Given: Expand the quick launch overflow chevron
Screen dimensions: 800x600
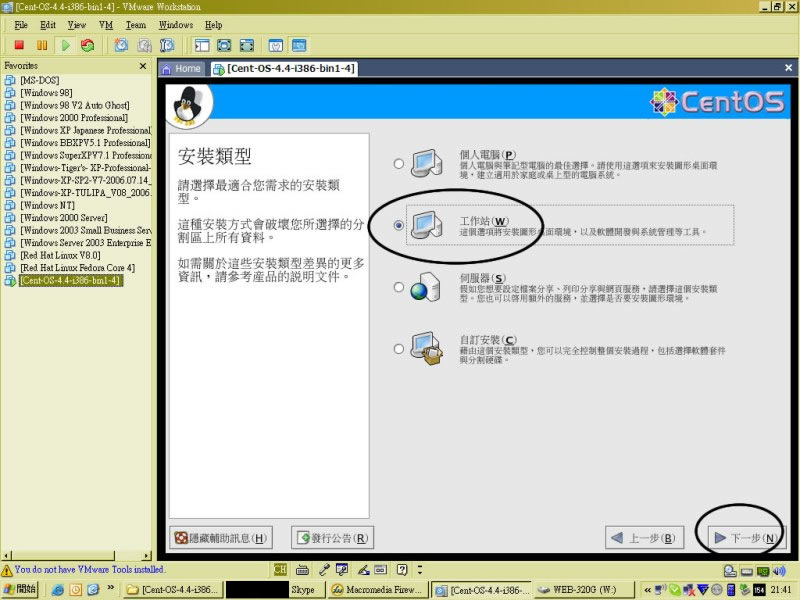Looking at the screenshot, I should coord(110,588).
